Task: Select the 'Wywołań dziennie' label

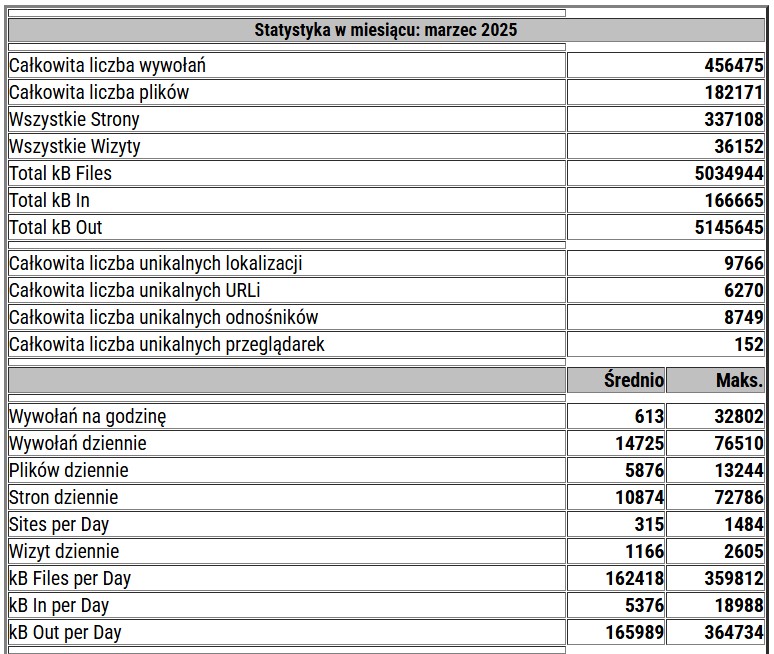Action: point(77,443)
